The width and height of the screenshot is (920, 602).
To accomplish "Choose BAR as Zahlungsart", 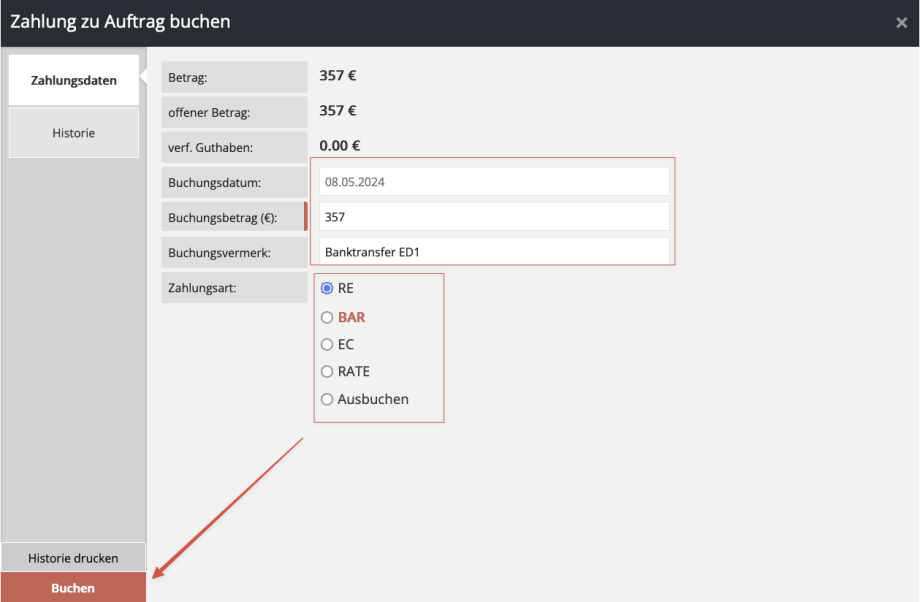I will coord(327,317).
